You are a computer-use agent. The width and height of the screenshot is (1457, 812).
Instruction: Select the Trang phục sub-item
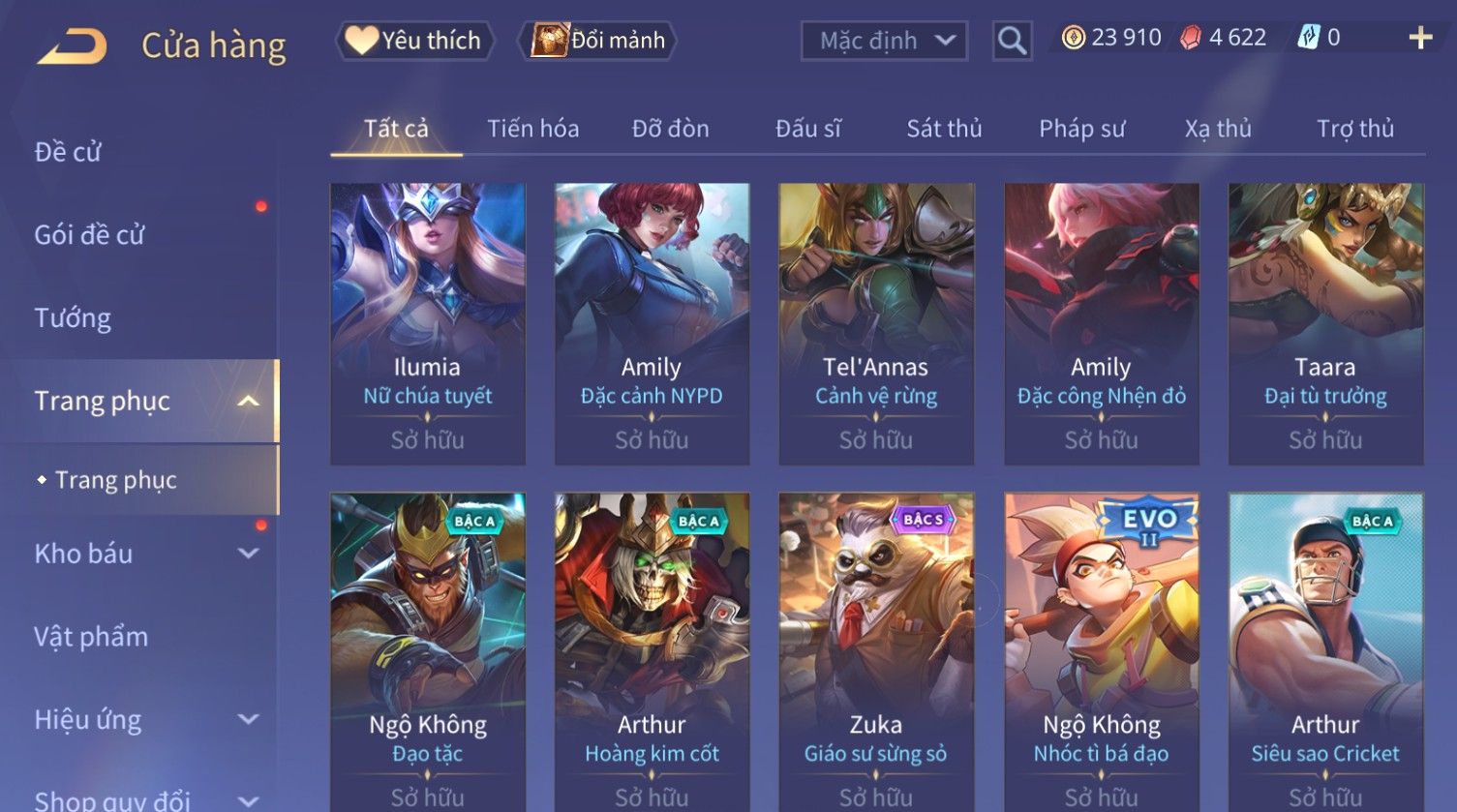(116, 480)
